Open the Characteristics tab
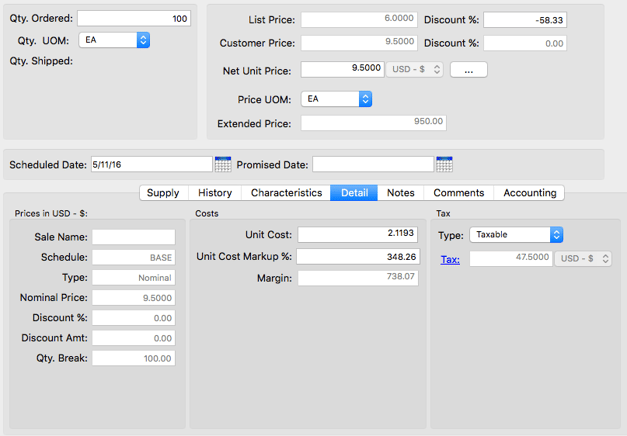Viewport: 627px width, 436px height. 286,193
